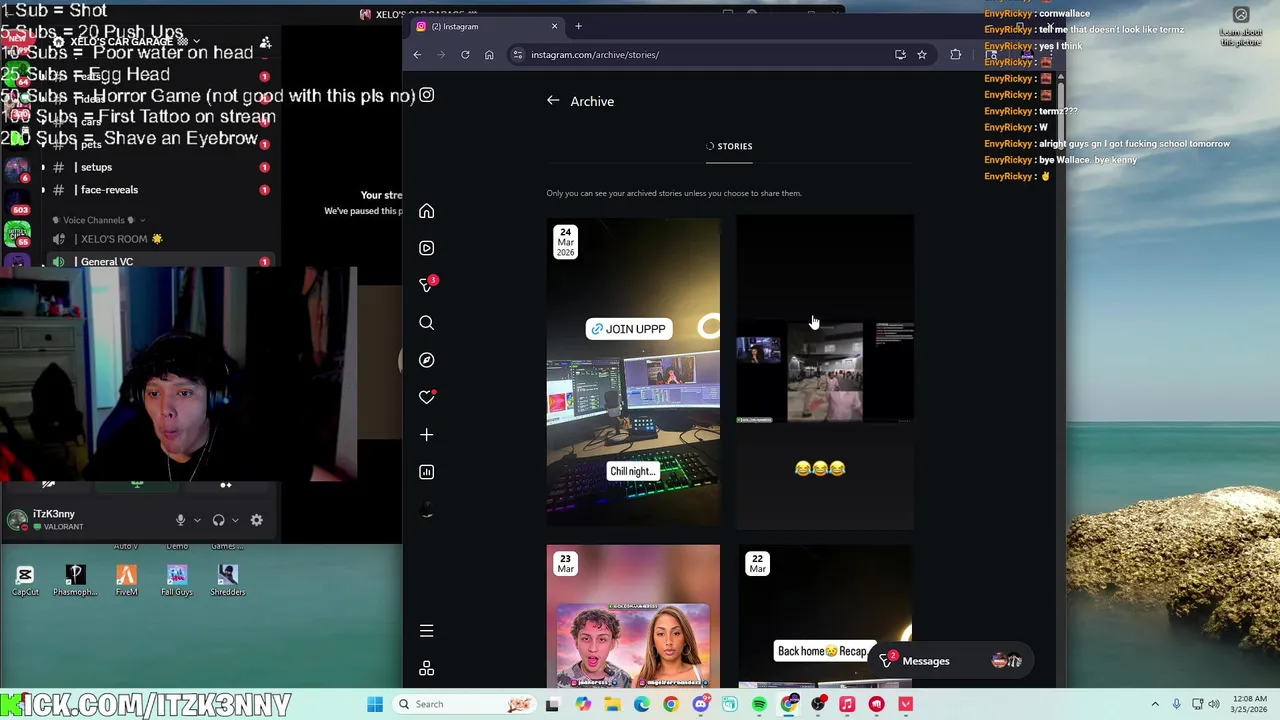Open Spotify from the taskbar
This screenshot has width=1280, height=720.
(759, 704)
